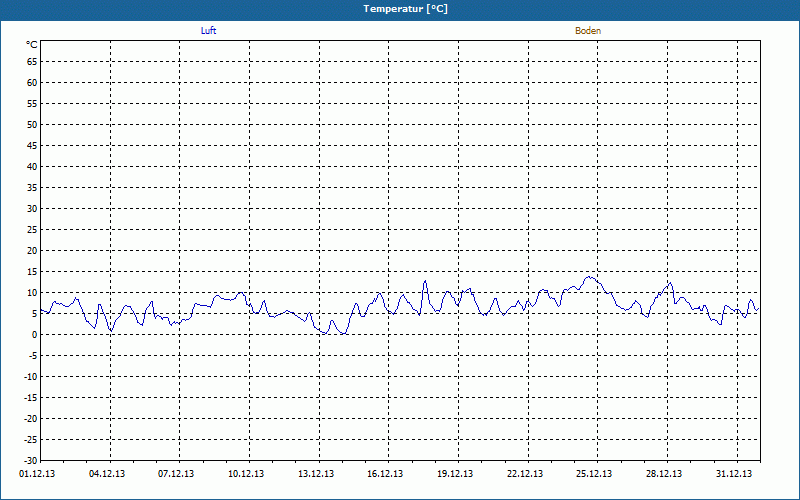Click the 16.12.13 date label
This screenshot has width=800, height=500.
385,474
